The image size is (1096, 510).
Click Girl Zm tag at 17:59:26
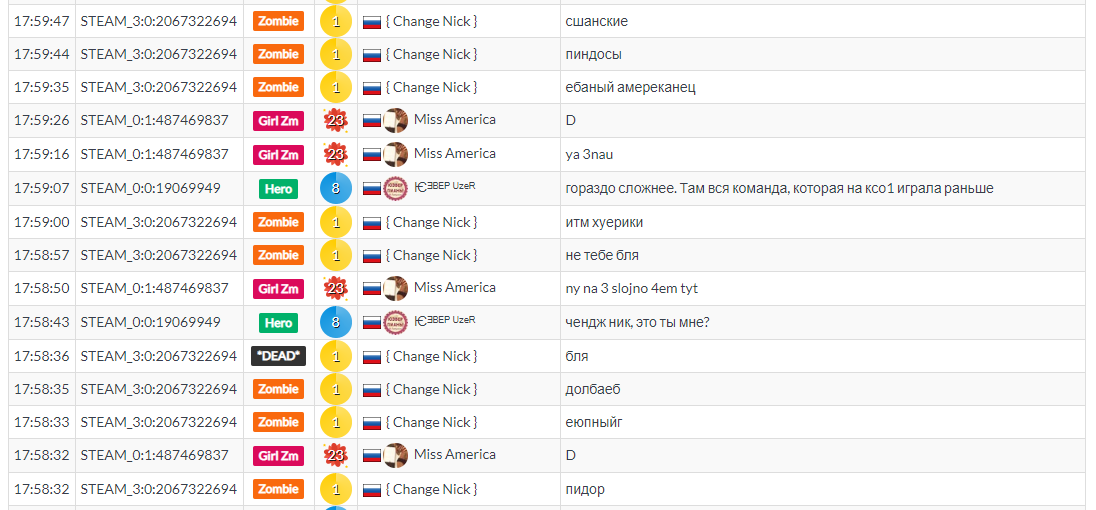point(278,121)
